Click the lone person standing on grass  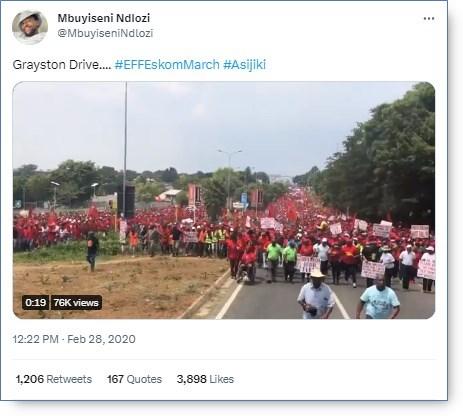(x=92, y=251)
